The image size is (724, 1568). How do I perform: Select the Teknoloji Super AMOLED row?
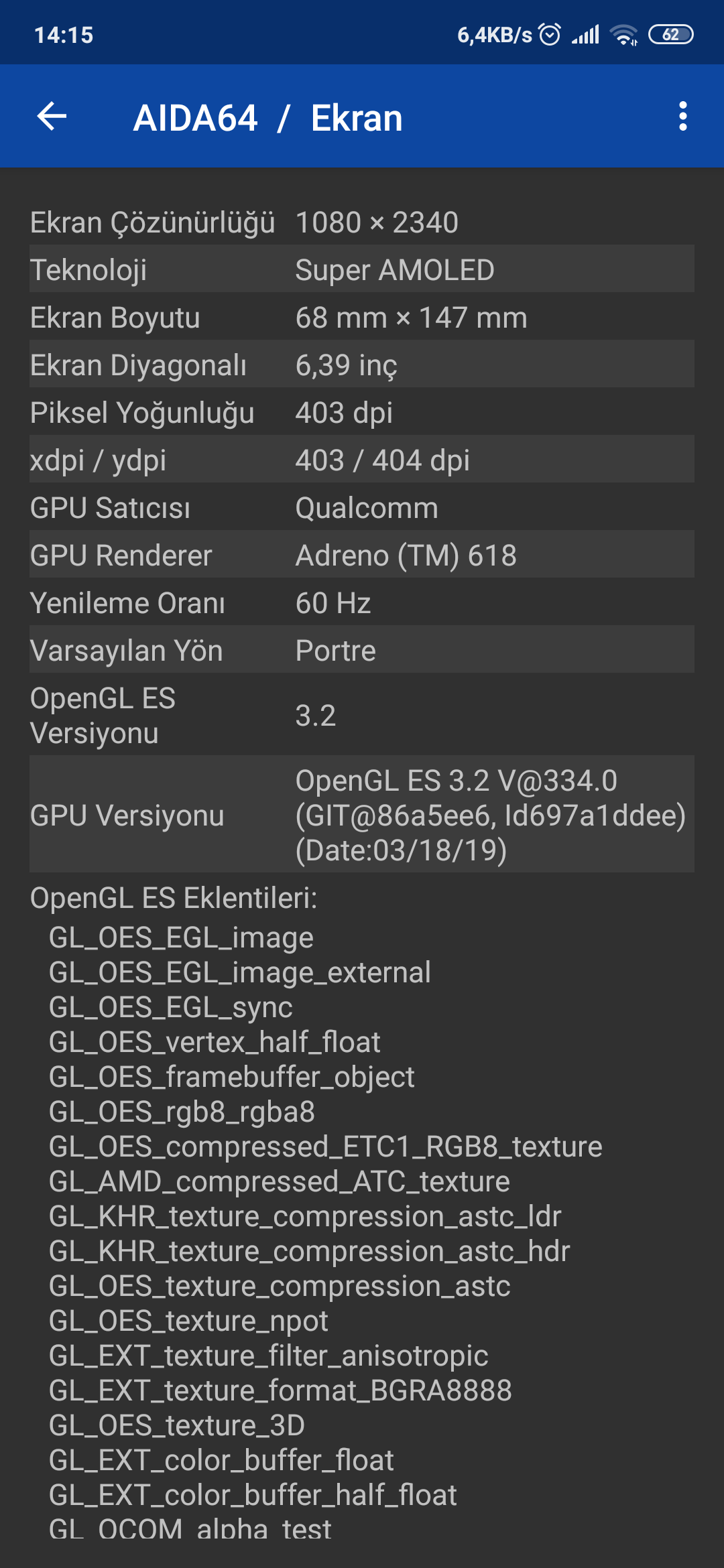coord(362,269)
